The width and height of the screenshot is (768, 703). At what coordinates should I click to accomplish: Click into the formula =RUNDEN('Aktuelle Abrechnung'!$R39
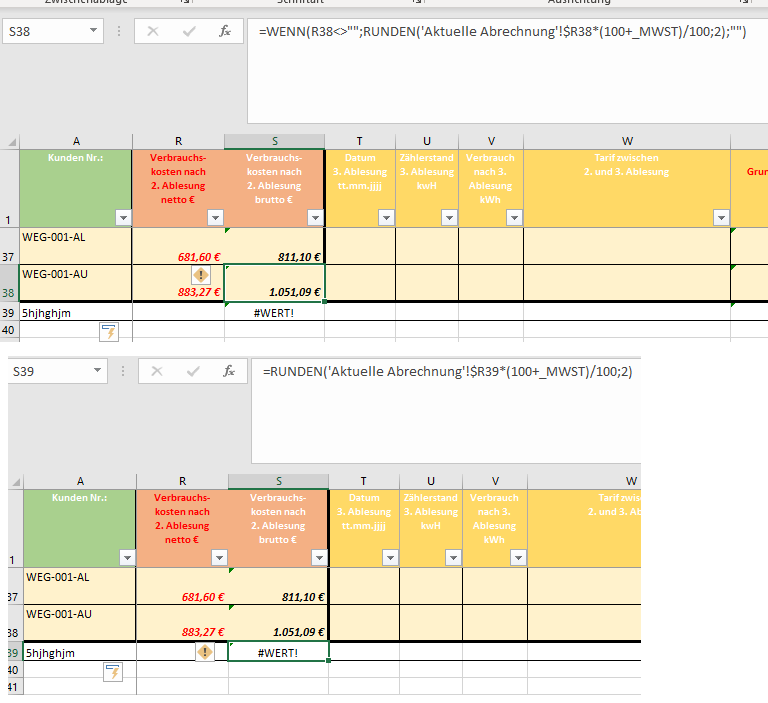(x=447, y=372)
